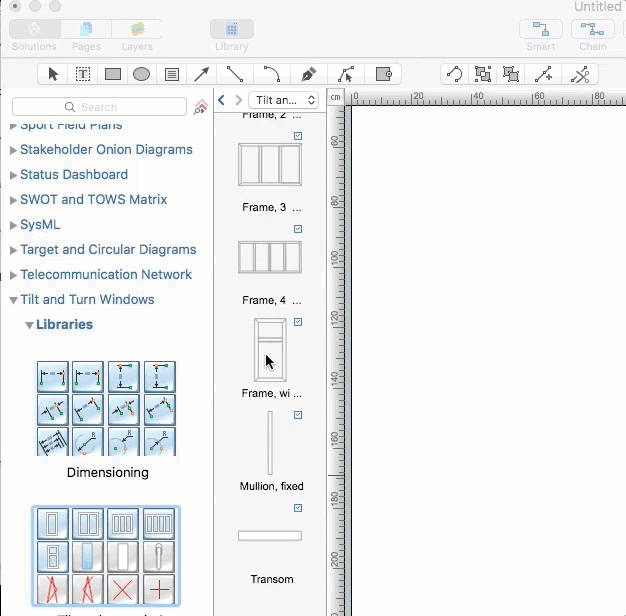Select the smart connector tool
Image resolution: width=626 pixels, height=616 pixels.
(454, 74)
